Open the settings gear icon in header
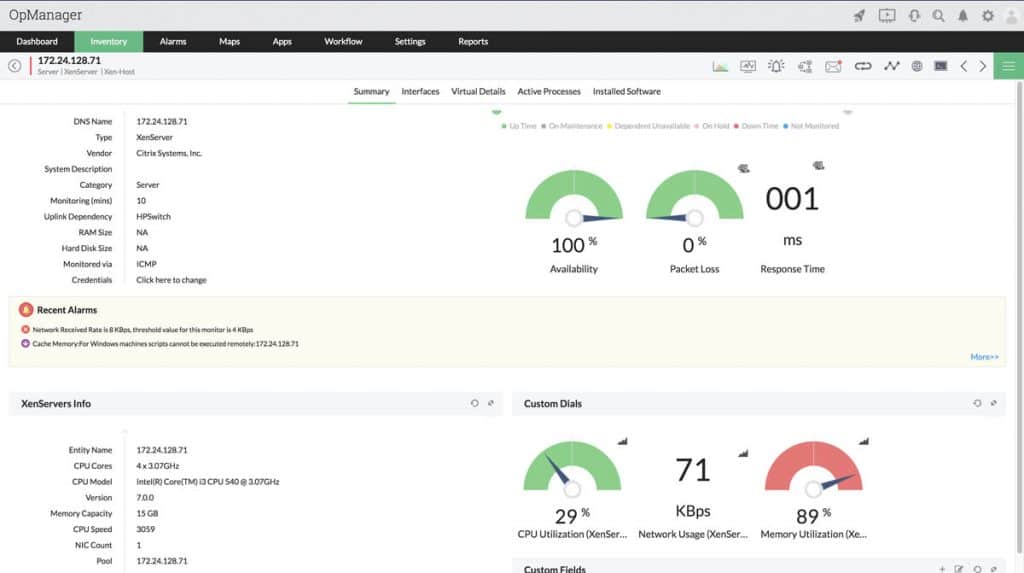The height and width of the screenshot is (573, 1024). click(987, 16)
